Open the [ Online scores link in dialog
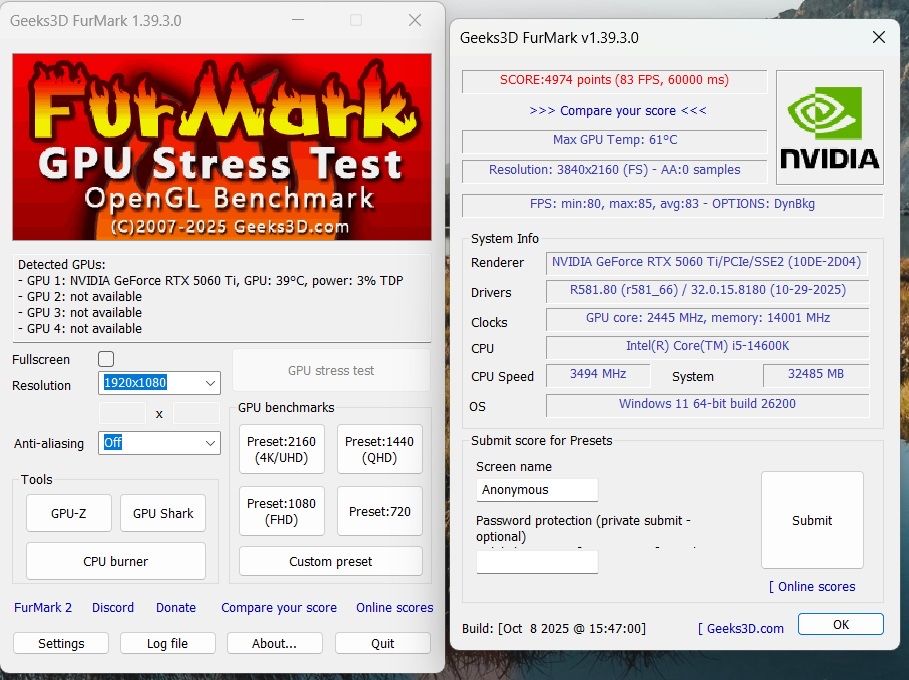Viewport: 909px width, 680px height. pos(812,587)
